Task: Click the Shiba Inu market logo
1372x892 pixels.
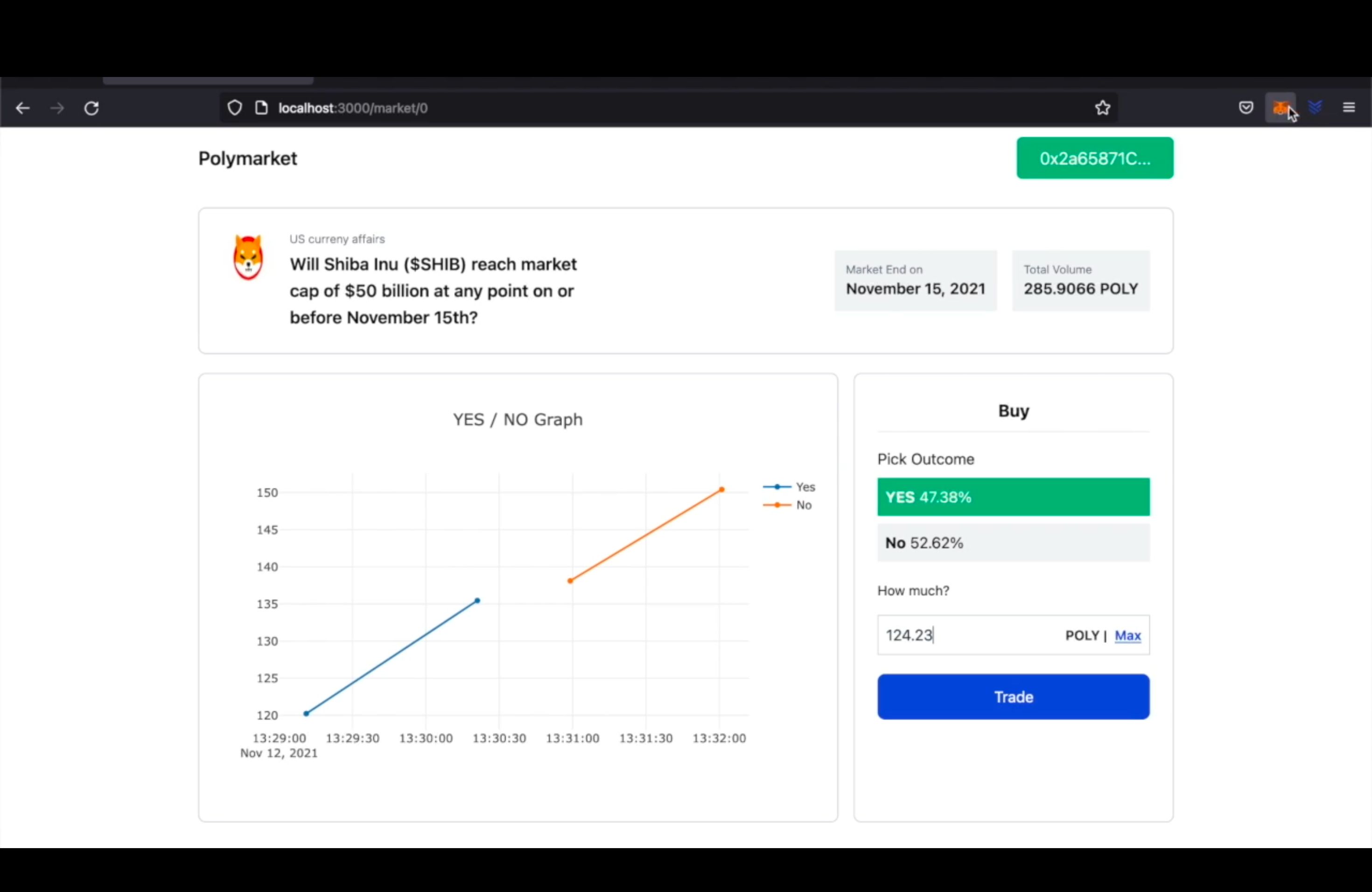Action: 248,257
